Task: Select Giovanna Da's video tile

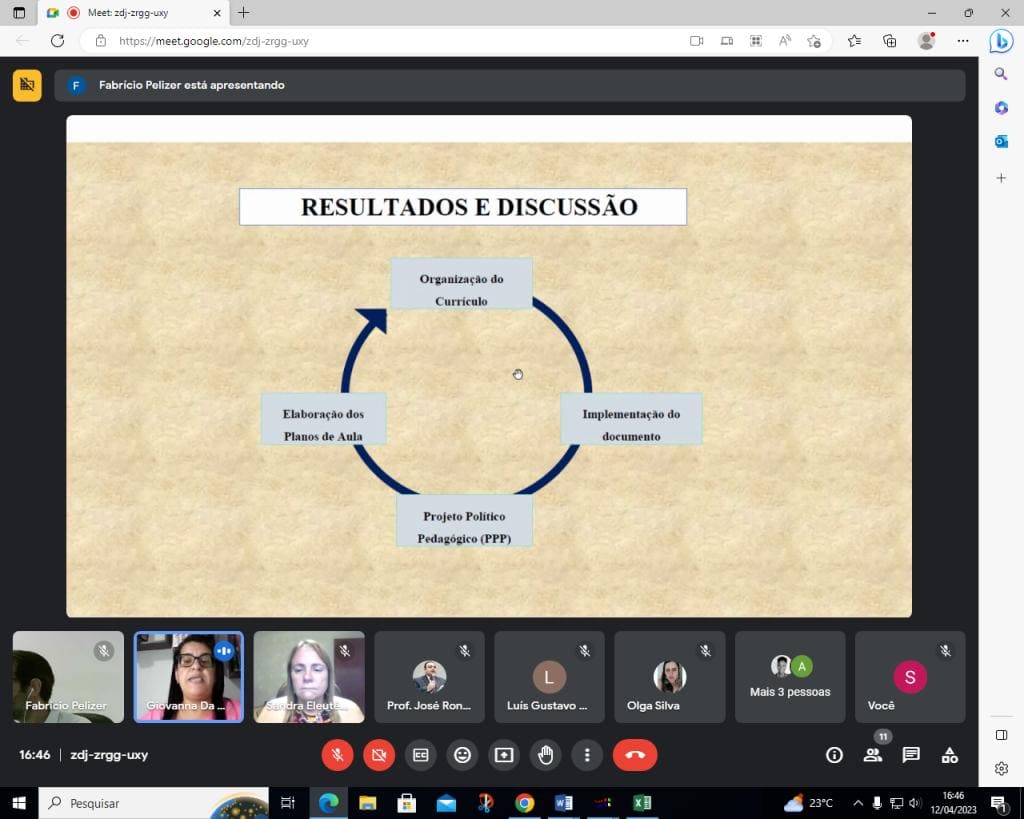Action: coord(189,677)
